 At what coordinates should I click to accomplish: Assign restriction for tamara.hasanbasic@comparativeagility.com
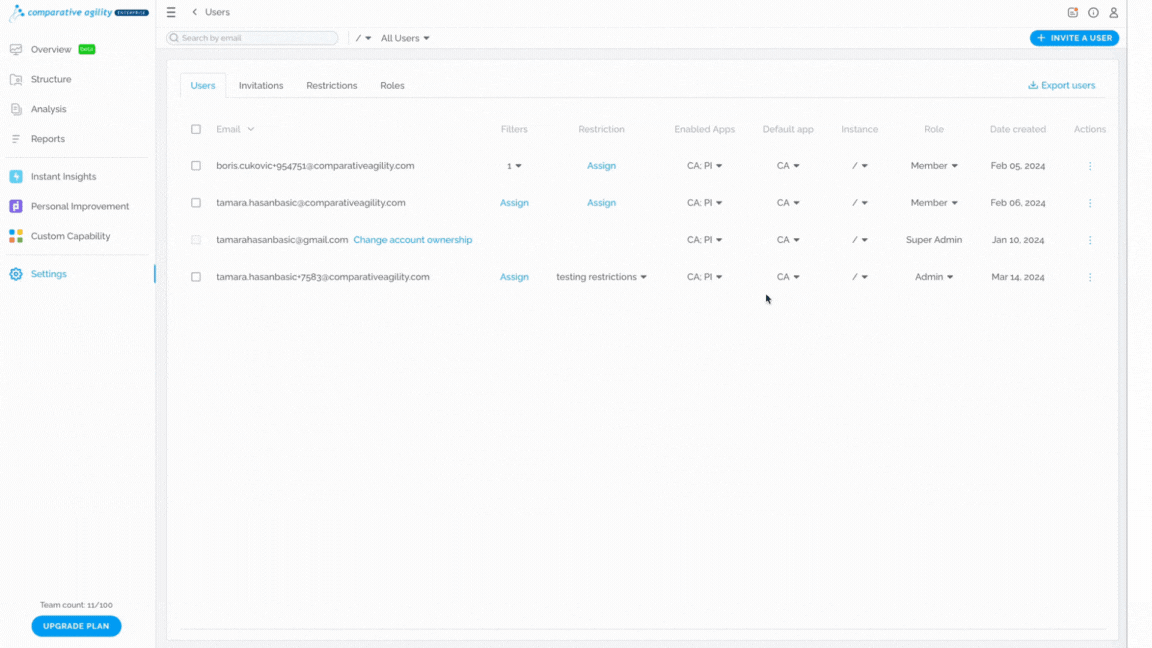pyautogui.click(x=601, y=203)
